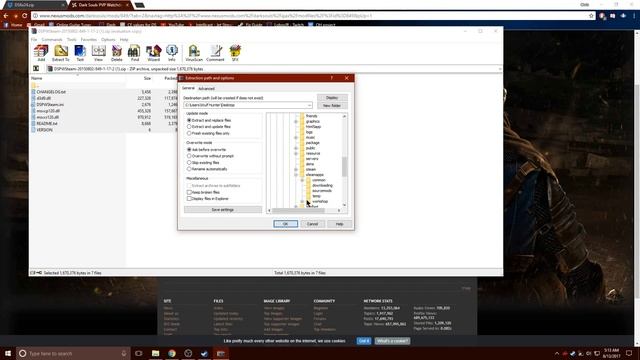Click the help question mark in dialog title bar
This screenshot has height=360, width=640.
click(331, 78)
